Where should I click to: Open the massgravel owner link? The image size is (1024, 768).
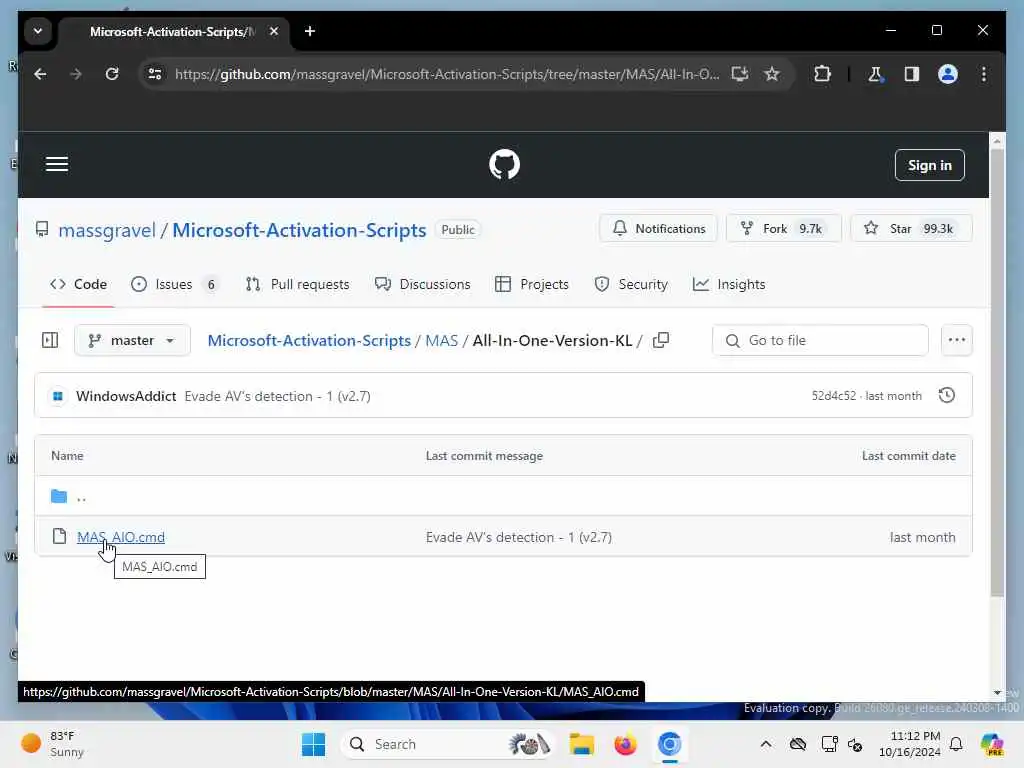pos(107,231)
